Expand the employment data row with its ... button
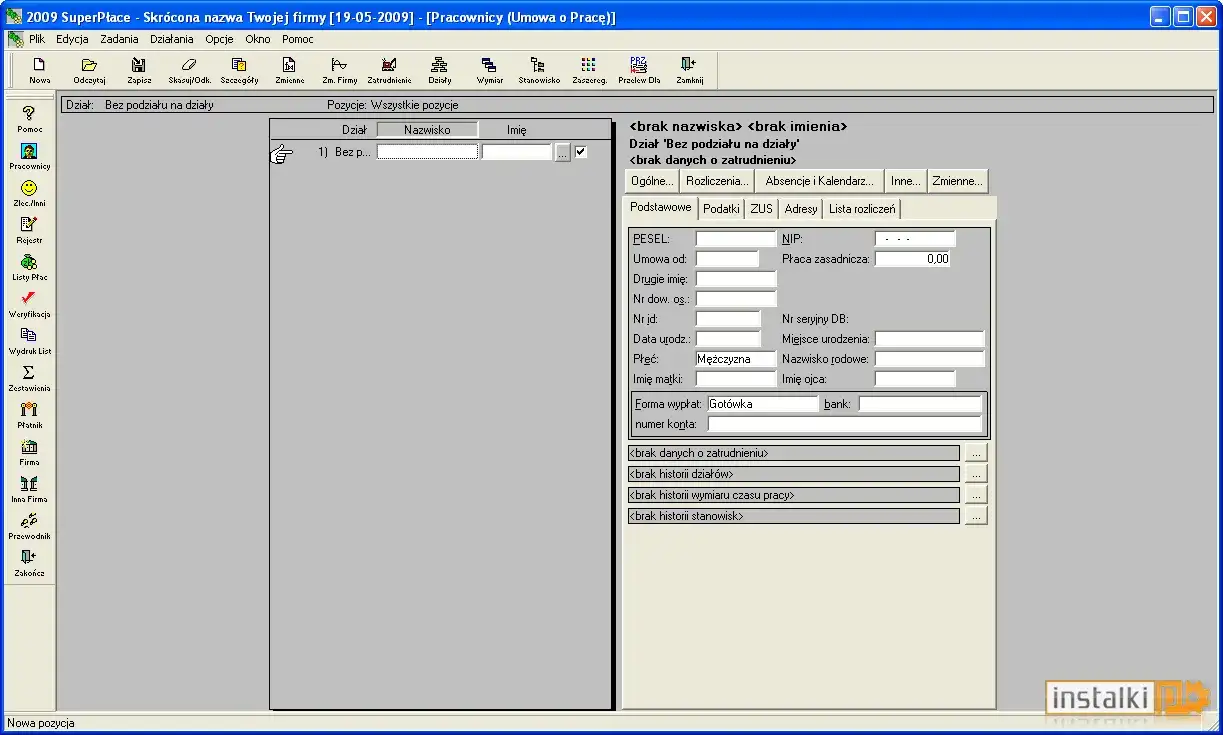The height and width of the screenshot is (735, 1223). click(976, 453)
